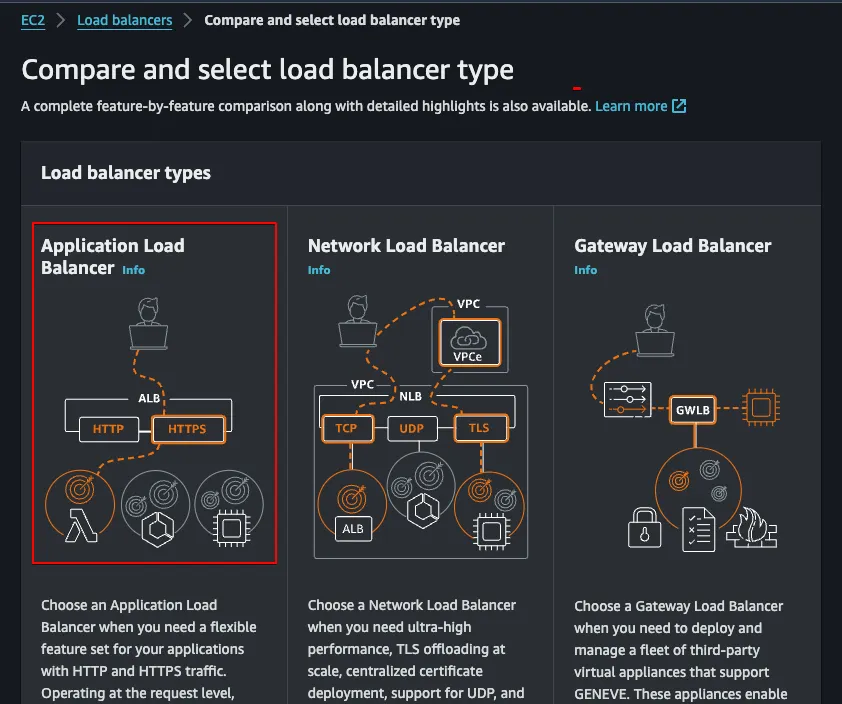842x704 pixels.
Task: Open Info link for Network Load Balancer
Action: [x=319, y=270]
